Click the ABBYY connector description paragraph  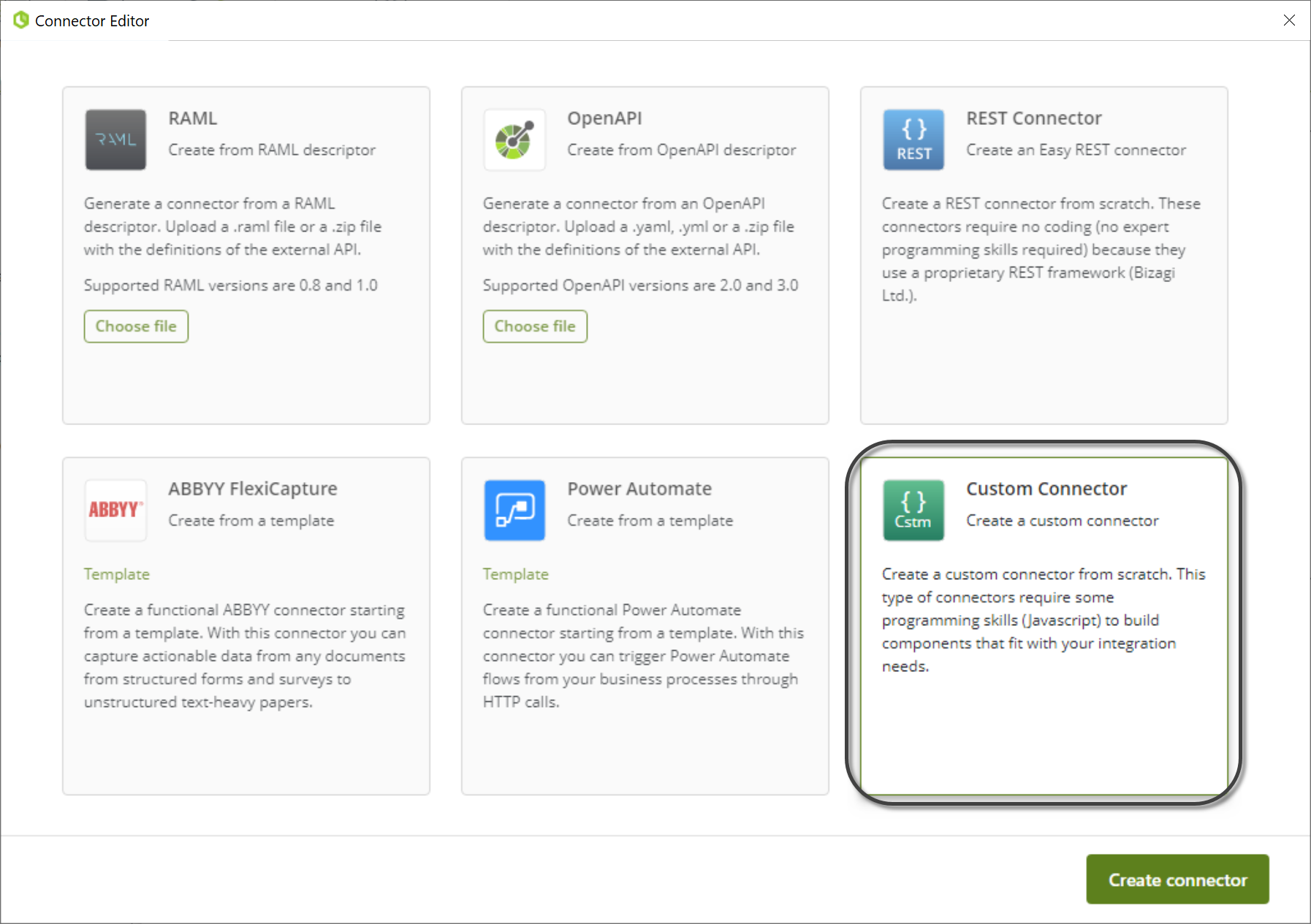[x=245, y=656]
